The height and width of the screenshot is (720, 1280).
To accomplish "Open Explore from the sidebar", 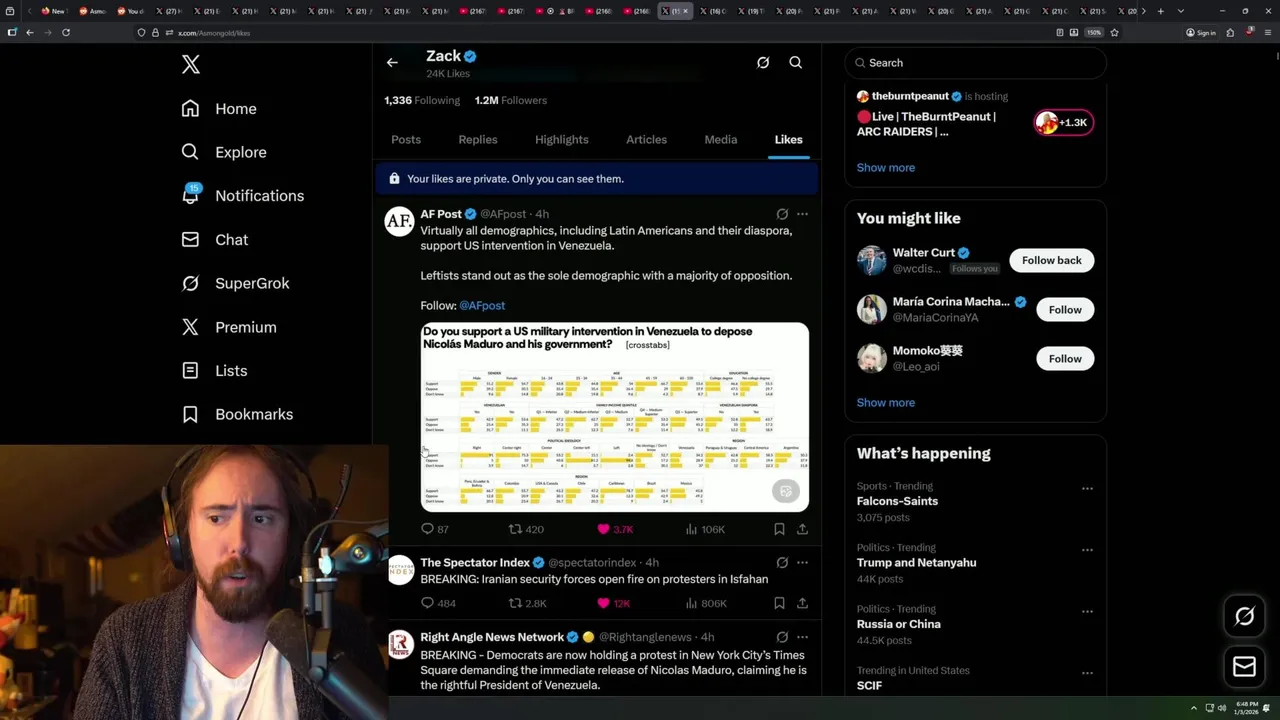I will [224, 152].
